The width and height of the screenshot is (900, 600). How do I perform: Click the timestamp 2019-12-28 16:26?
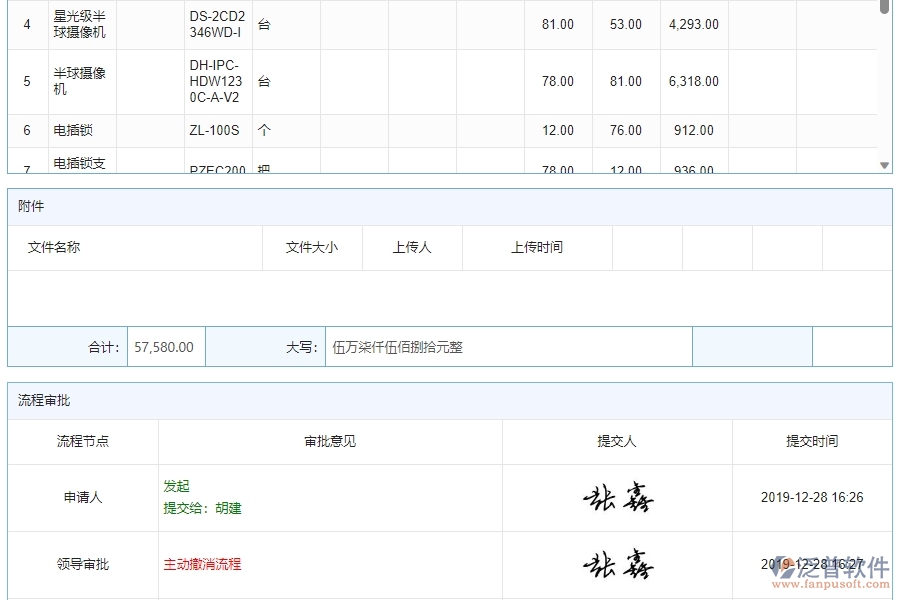[x=810, y=497]
